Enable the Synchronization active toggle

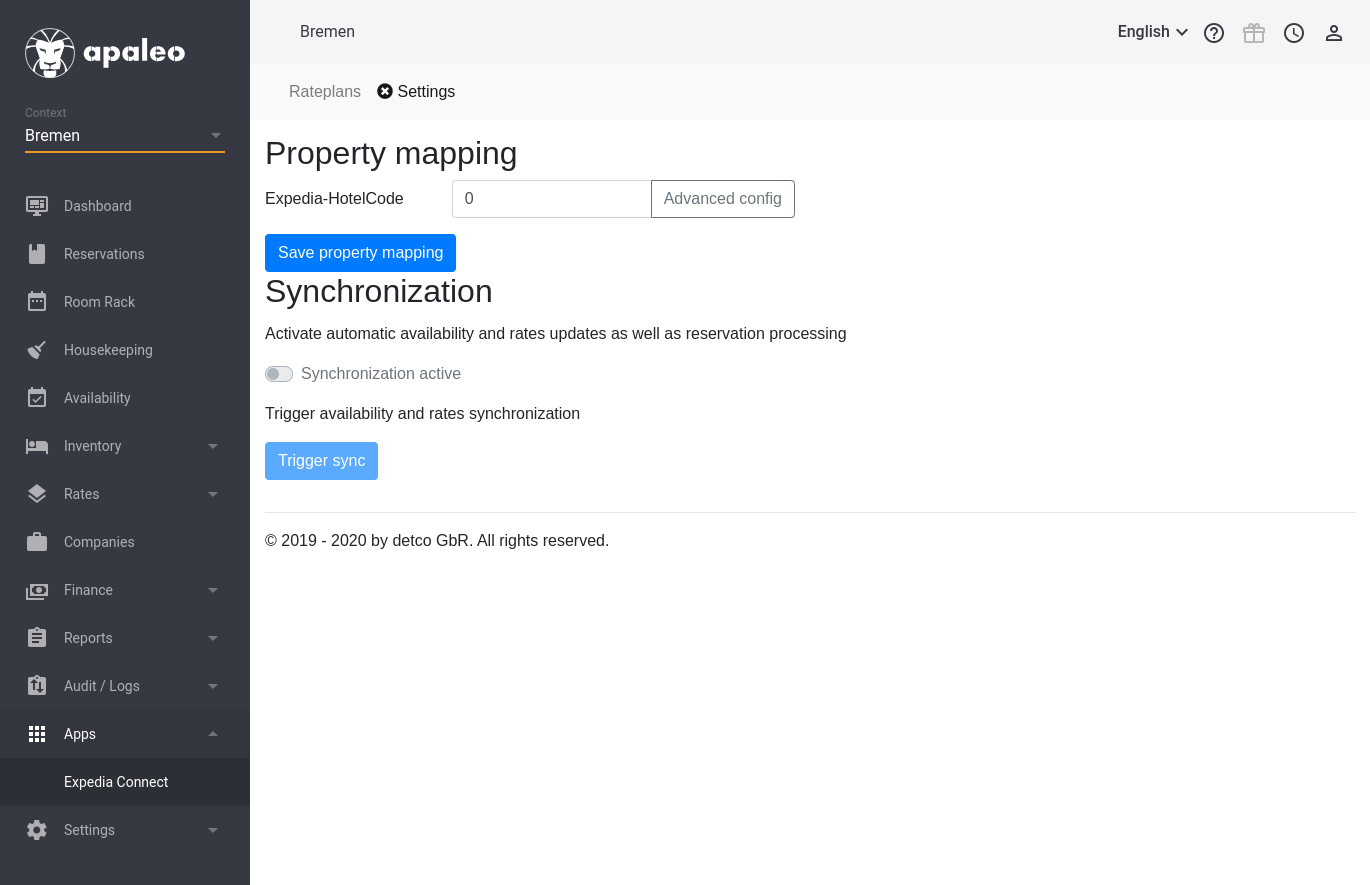coord(279,374)
